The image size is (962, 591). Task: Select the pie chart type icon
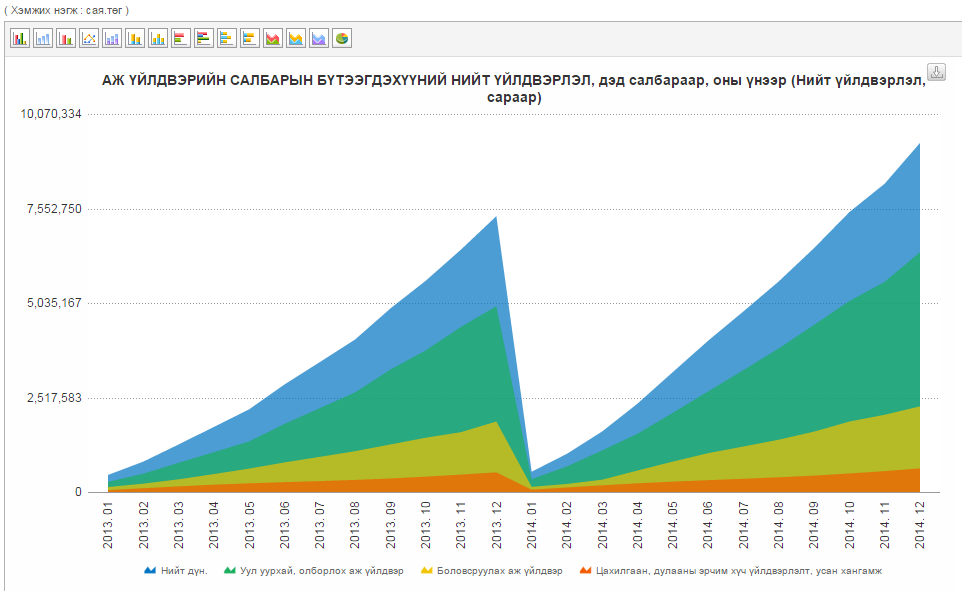[342, 38]
